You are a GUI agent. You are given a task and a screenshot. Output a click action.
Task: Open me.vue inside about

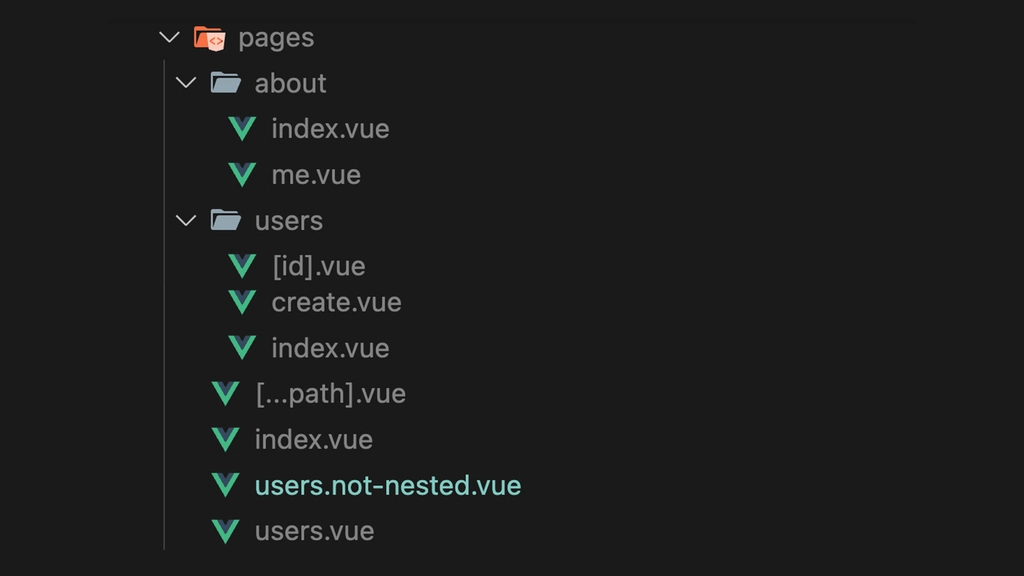316,174
